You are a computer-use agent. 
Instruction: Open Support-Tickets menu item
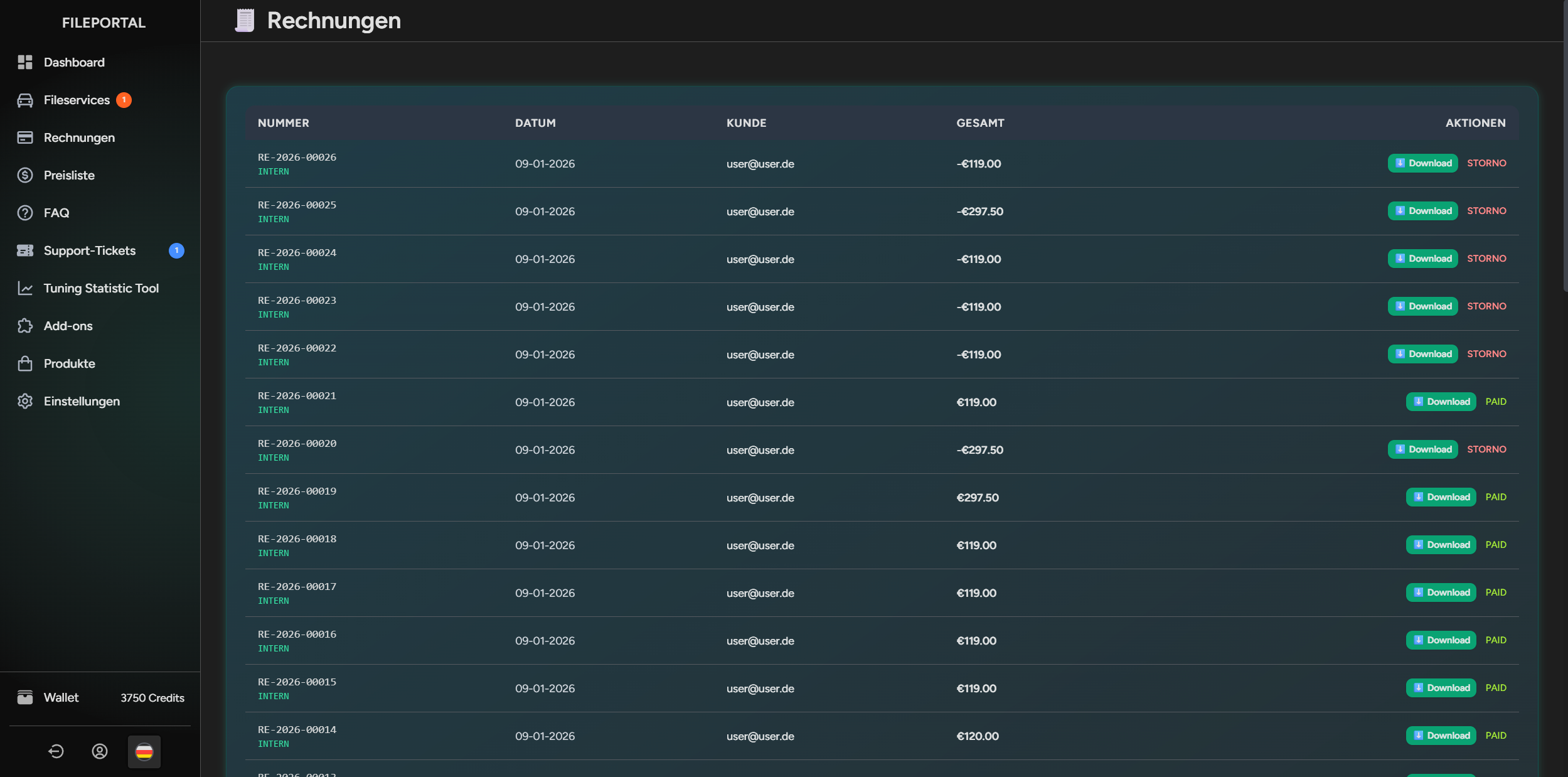(89, 250)
